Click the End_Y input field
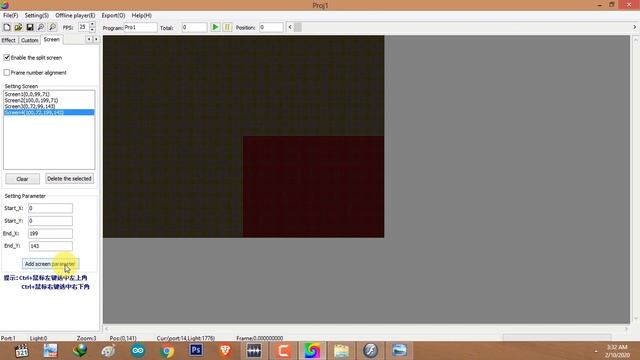640x360 pixels. click(x=50, y=246)
